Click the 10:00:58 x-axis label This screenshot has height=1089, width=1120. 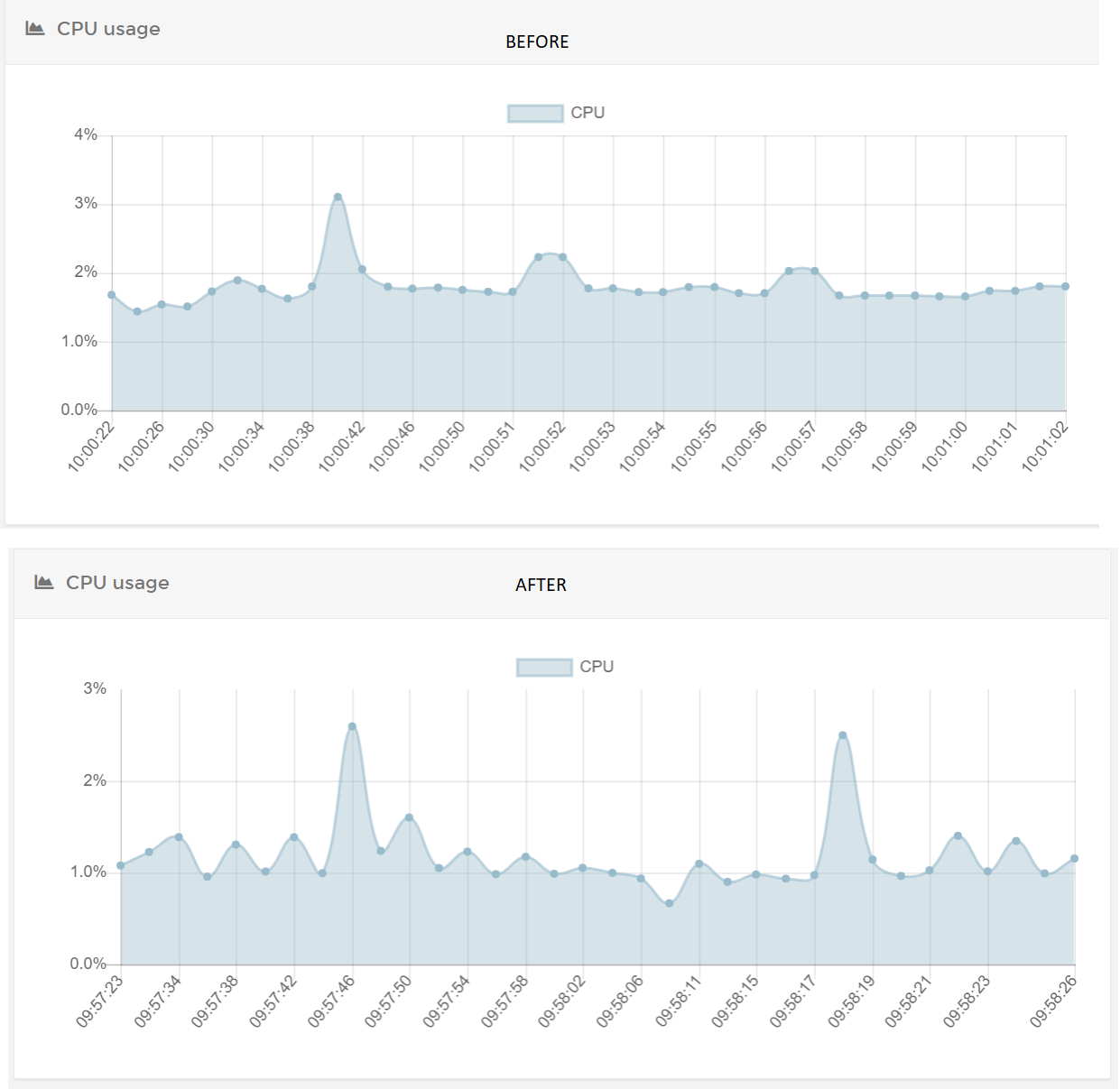click(845, 446)
